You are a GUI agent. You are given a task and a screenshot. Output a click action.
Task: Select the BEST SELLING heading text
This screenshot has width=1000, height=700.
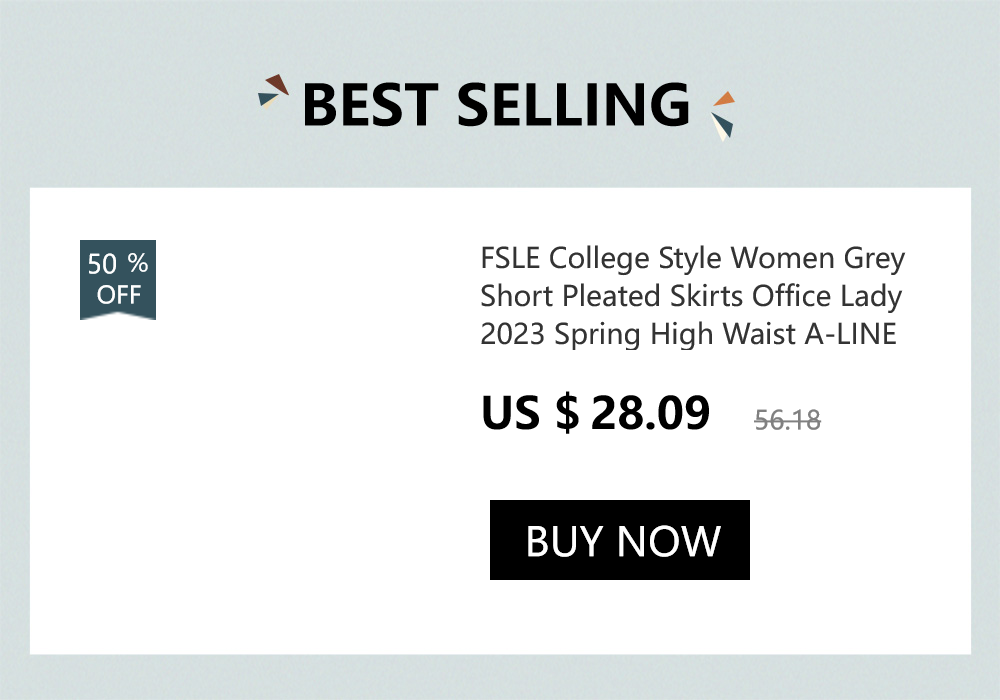(496, 105)
